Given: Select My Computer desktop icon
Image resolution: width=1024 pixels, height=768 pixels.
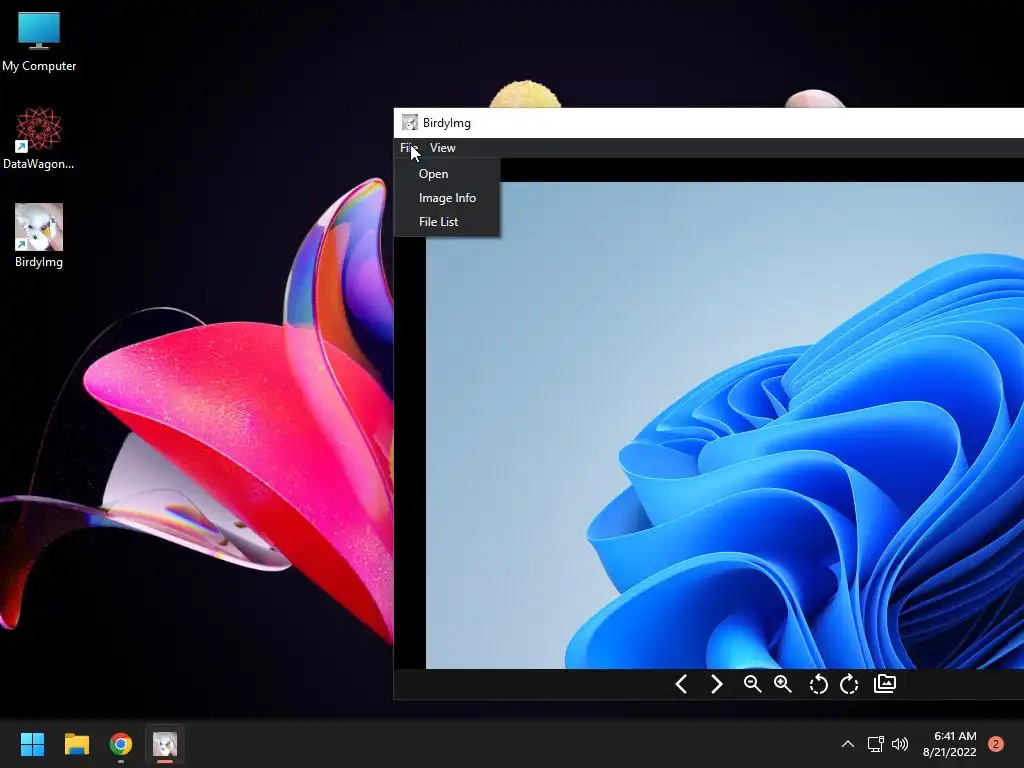Looking at the screenshot, I should point(39,42).
